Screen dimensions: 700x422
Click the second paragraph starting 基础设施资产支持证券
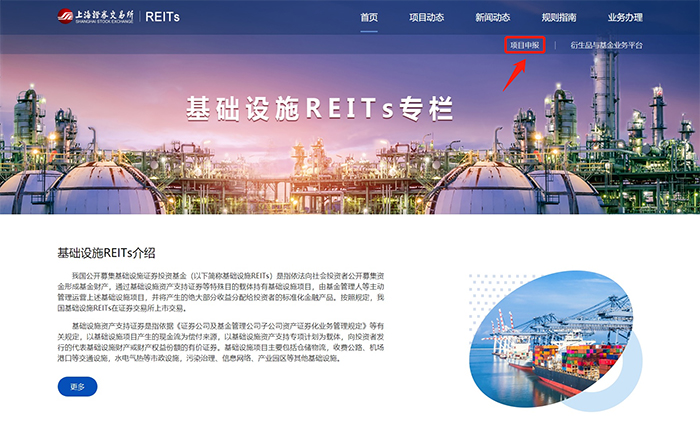pyautogui.click(x=221, y=342)
